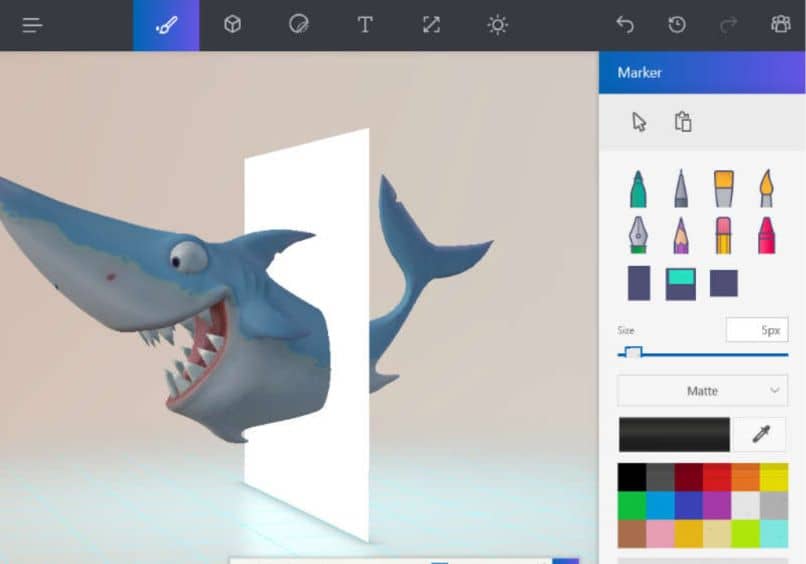Pick the pink color swatch
This screenshot has height=564, width=806.
click(x=660, y=534)
